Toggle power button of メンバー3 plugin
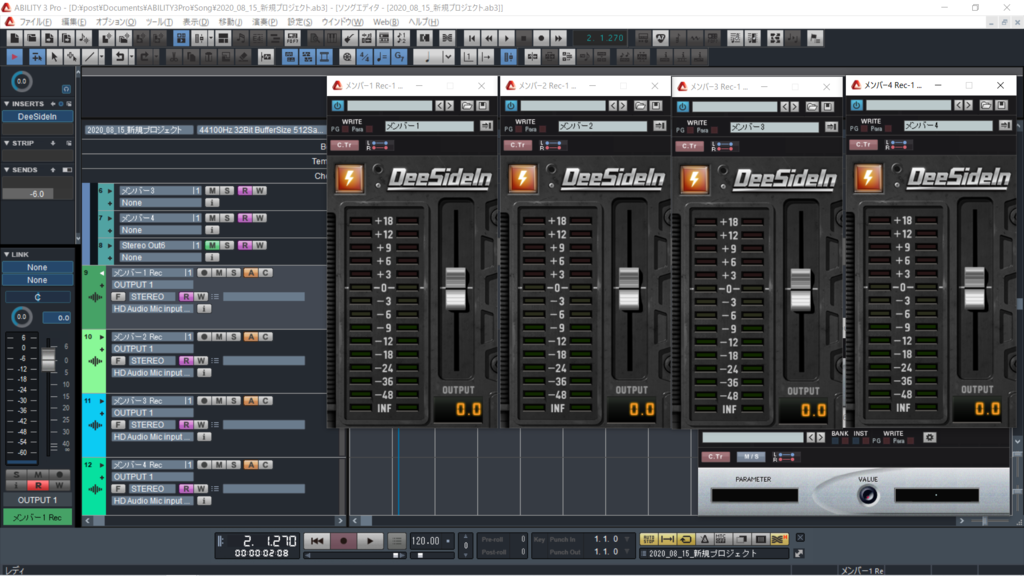Viewport: 1024px width, 576px height. coord(682,106)
